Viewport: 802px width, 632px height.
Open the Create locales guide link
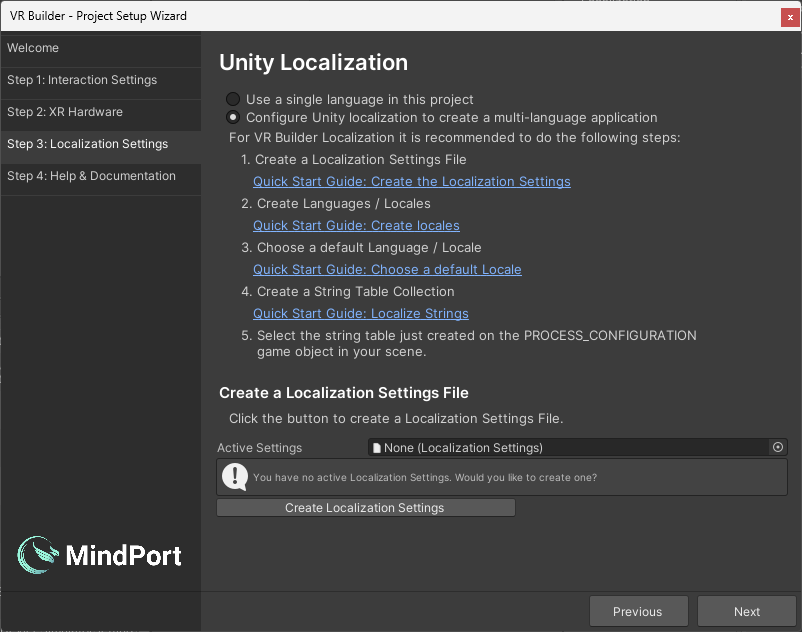[x=356, y=226]
